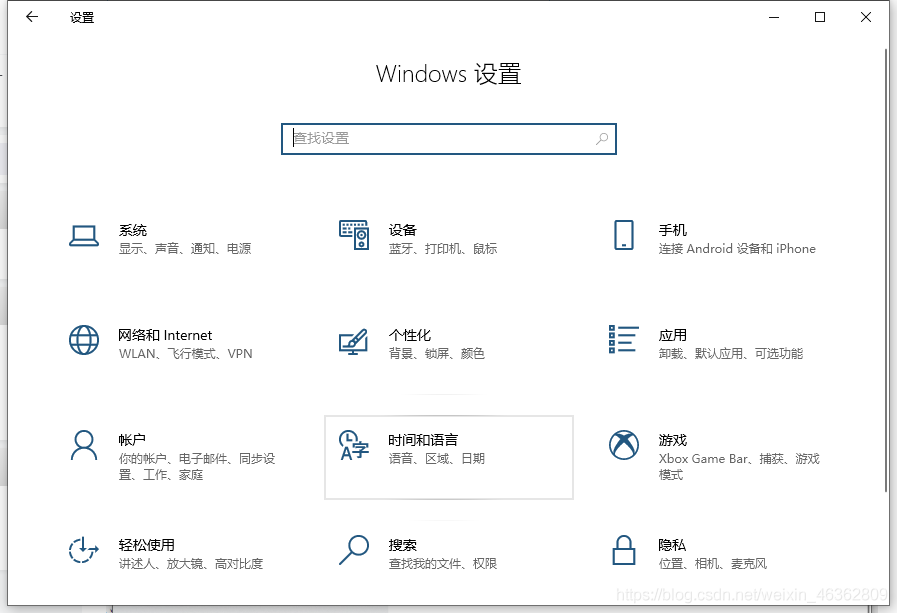The height and width of the screenshot is (613, 897).
Task: Maximize the 设置 window
Action: pos(820,17)
